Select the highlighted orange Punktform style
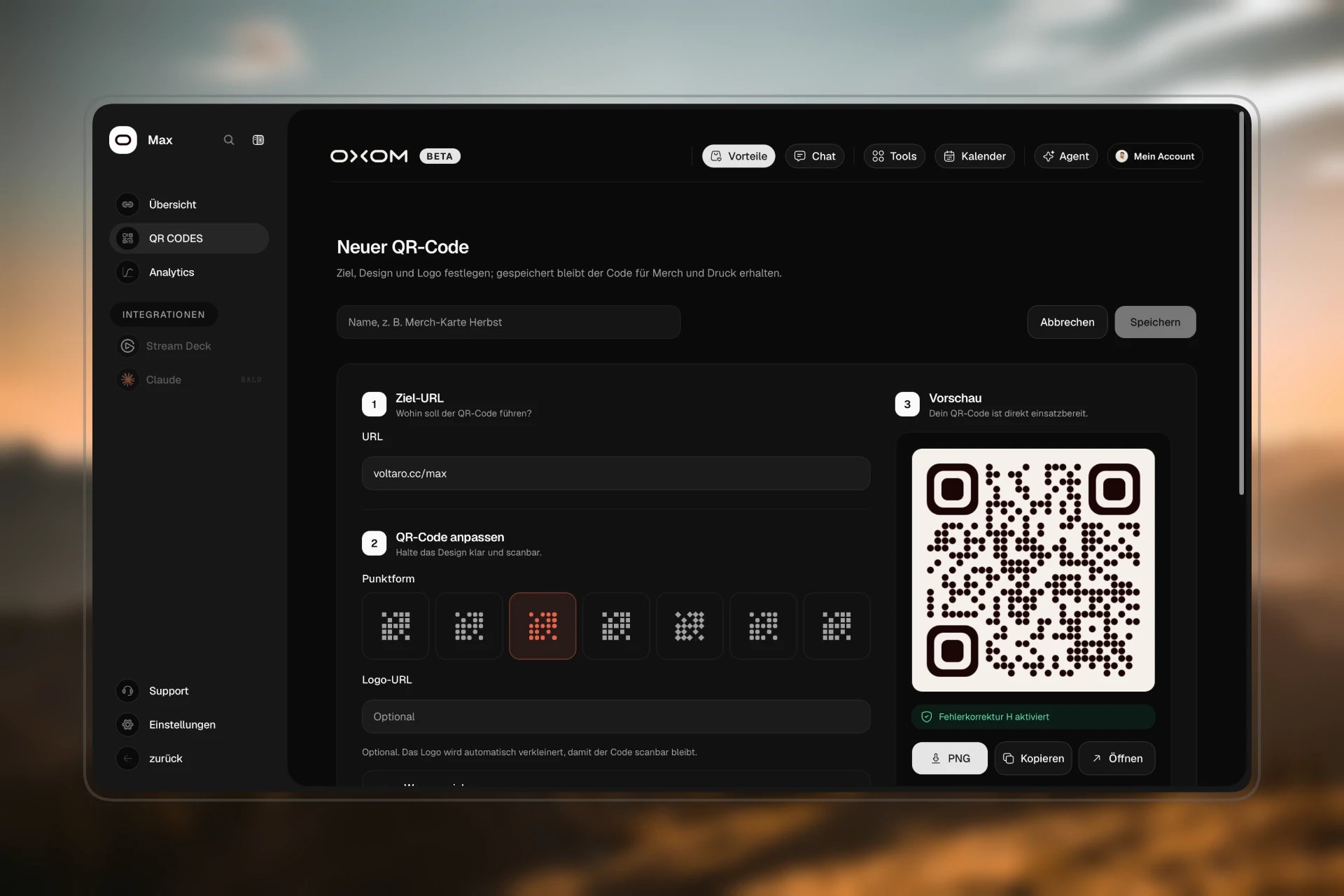This screenshot has width=1344, height=896. click(x=542, y=626)
